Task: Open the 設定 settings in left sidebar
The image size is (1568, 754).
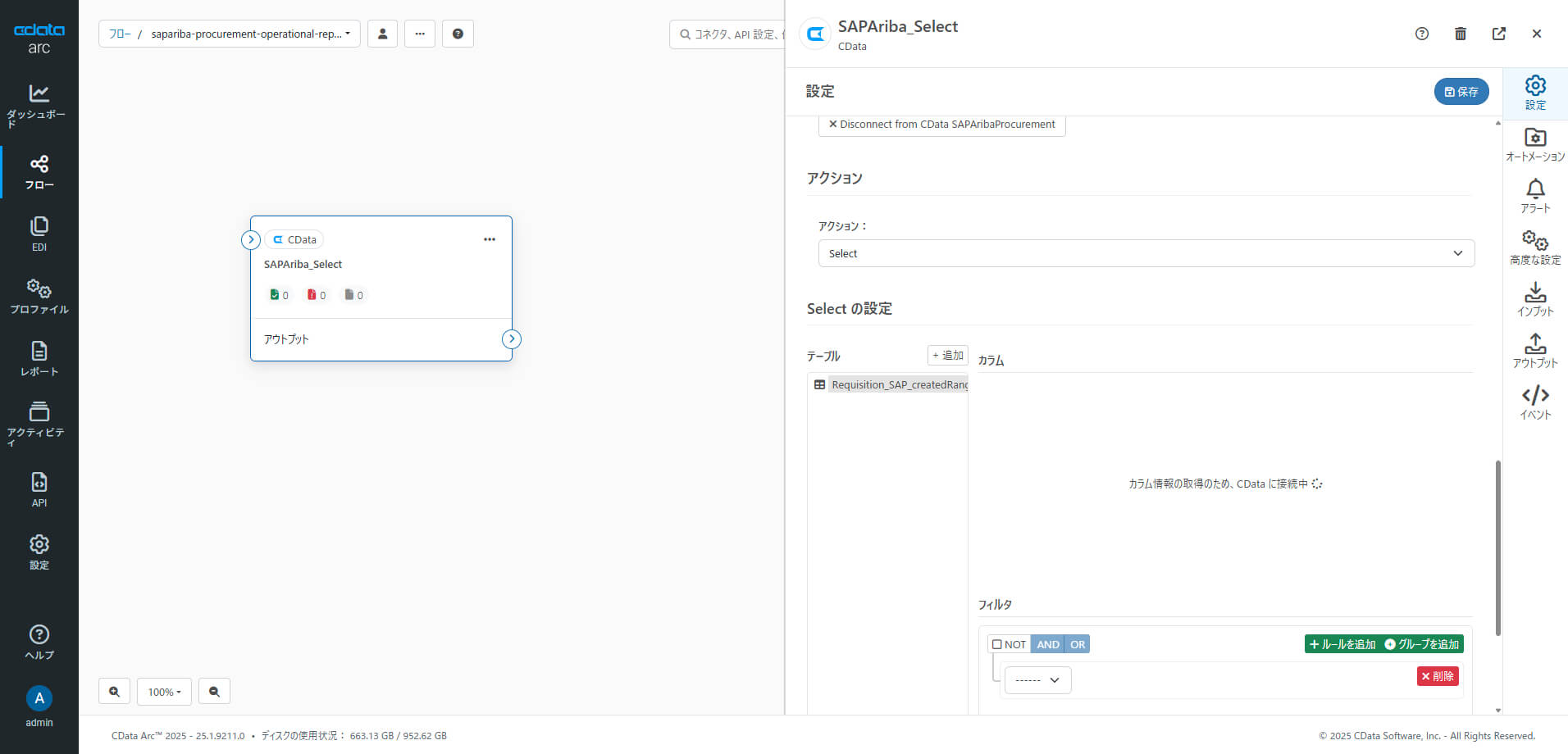Action: pos(39,552)
